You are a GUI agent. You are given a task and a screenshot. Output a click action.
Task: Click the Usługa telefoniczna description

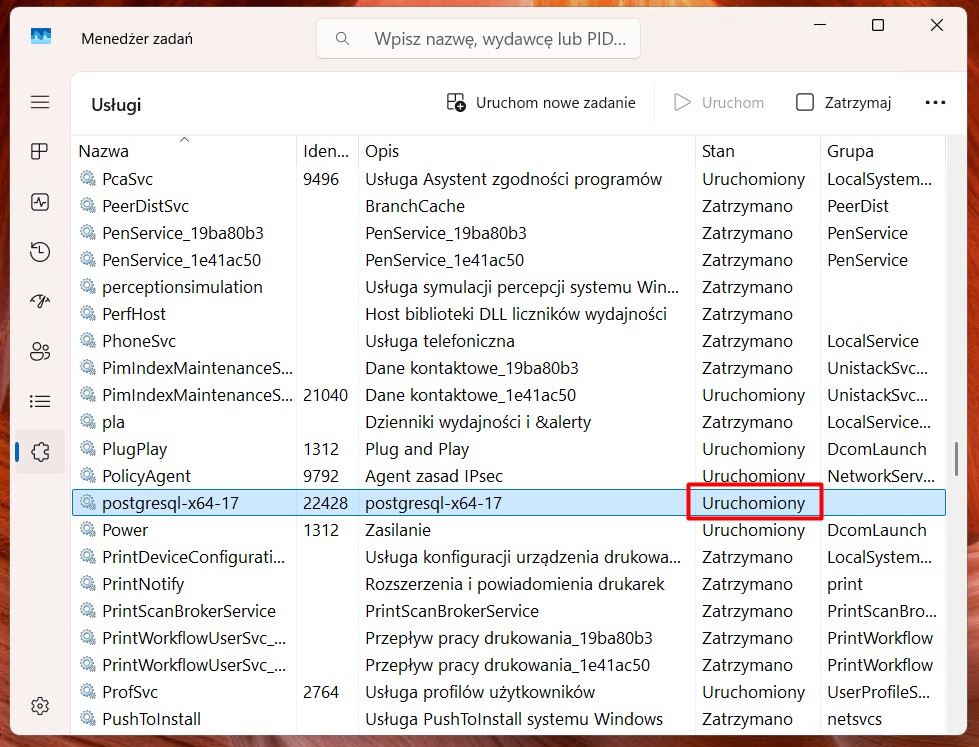440,340
